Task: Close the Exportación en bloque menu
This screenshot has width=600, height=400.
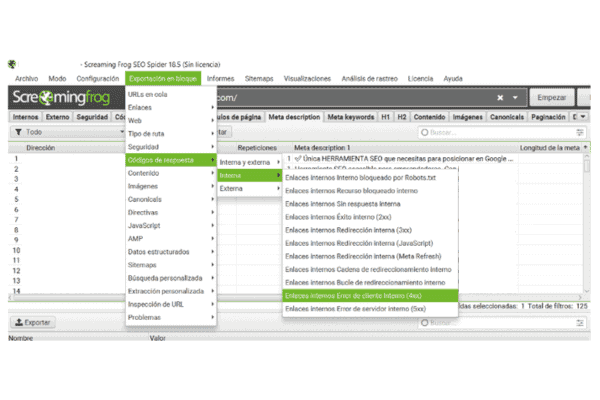Action: [163, 78]
